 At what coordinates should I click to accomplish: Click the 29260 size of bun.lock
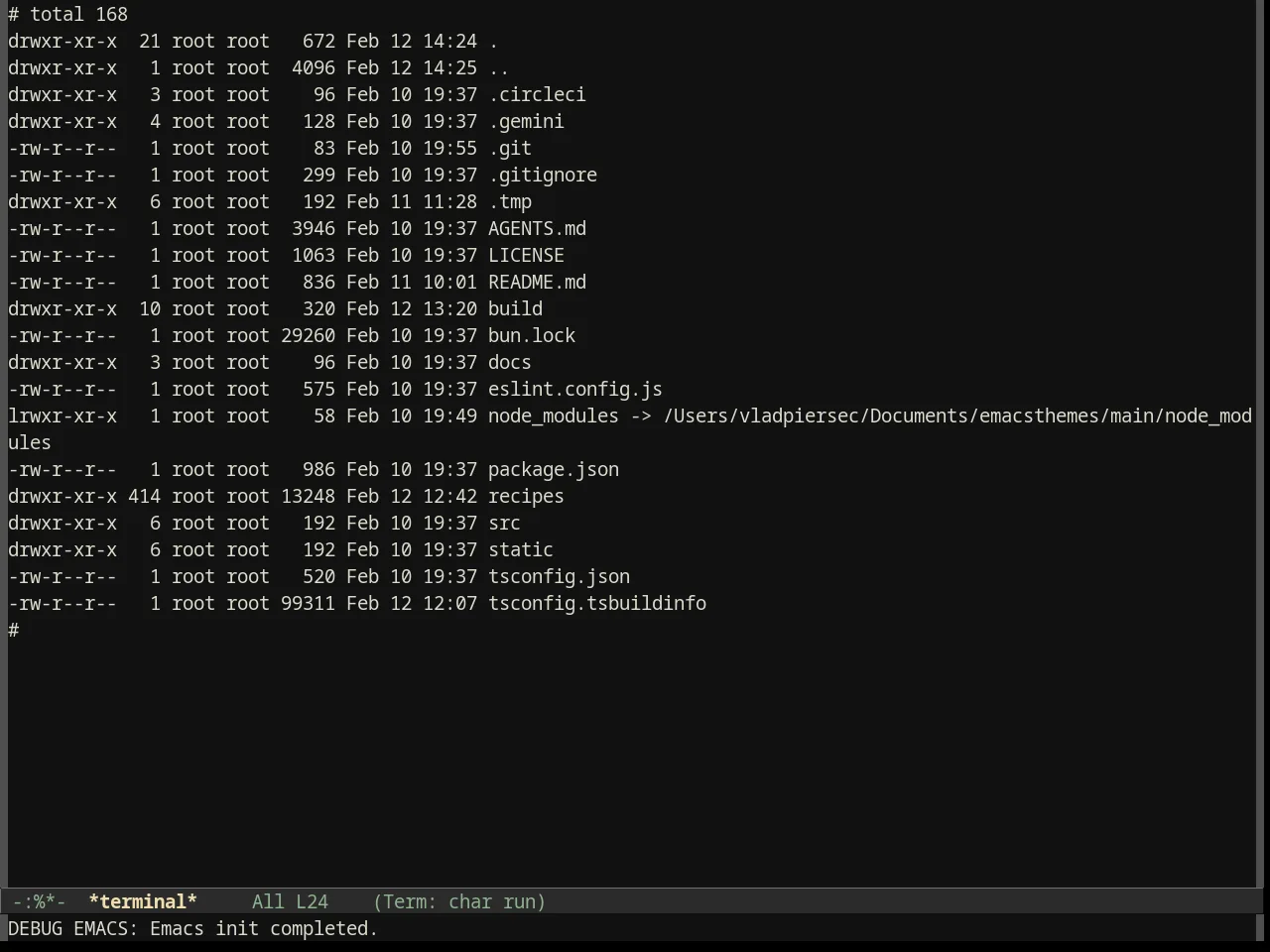coord(308,335)
